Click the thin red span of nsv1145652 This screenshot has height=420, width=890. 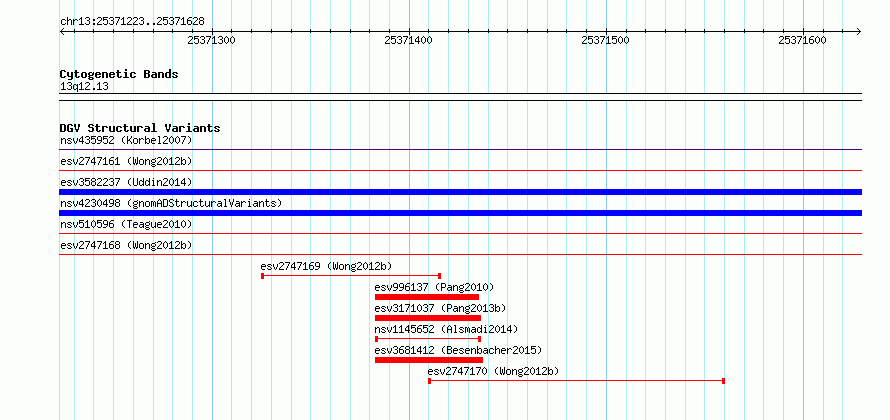pos(428,339)
